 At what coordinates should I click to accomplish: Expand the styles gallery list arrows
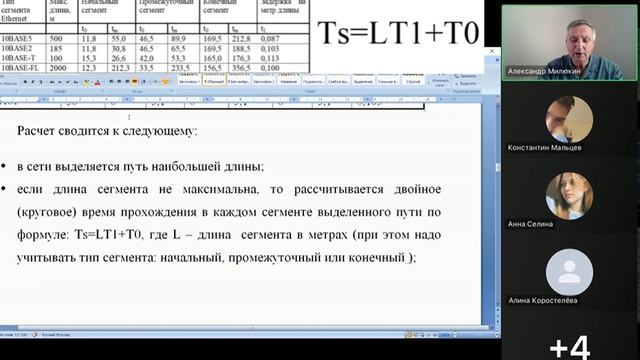(x=428, y=82)
